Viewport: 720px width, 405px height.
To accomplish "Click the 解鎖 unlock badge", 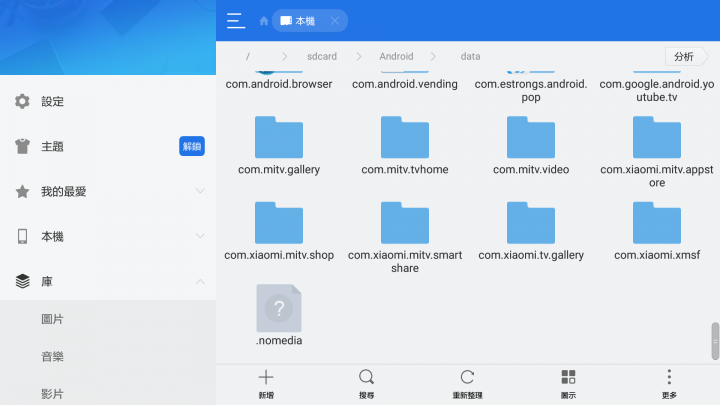I will (x=192, y=146).
